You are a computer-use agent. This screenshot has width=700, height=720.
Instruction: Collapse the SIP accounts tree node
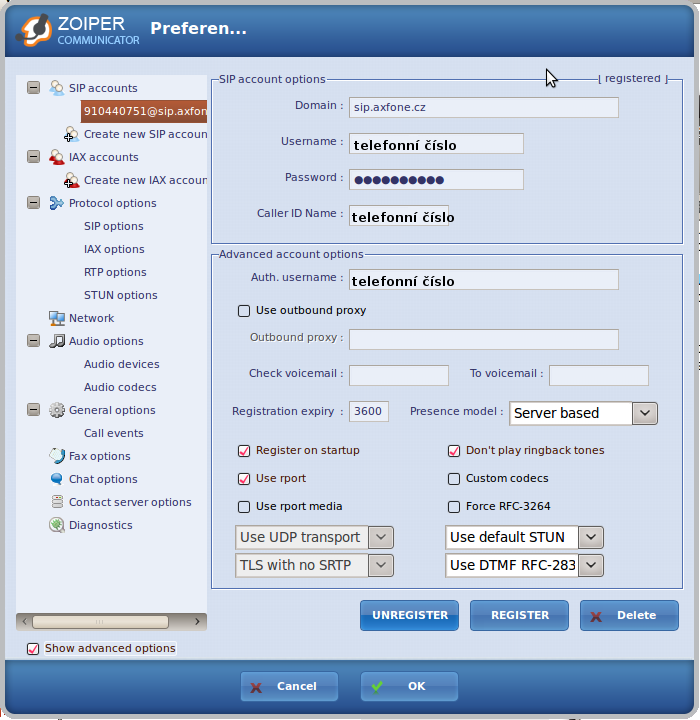34,87
